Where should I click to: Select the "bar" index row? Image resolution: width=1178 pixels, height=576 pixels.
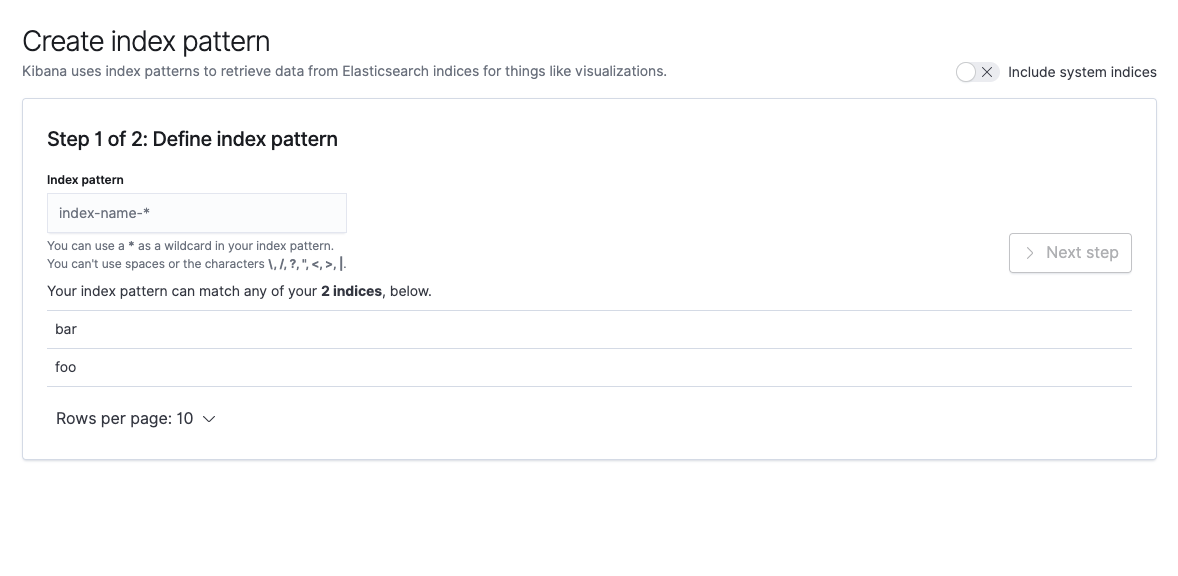[589, 330]
